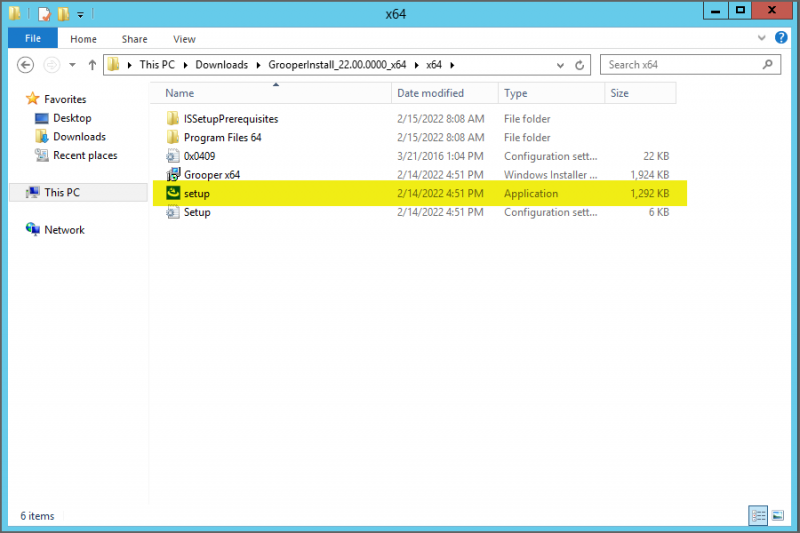Click the ISSetupPrerequisites folder icon

173,119
